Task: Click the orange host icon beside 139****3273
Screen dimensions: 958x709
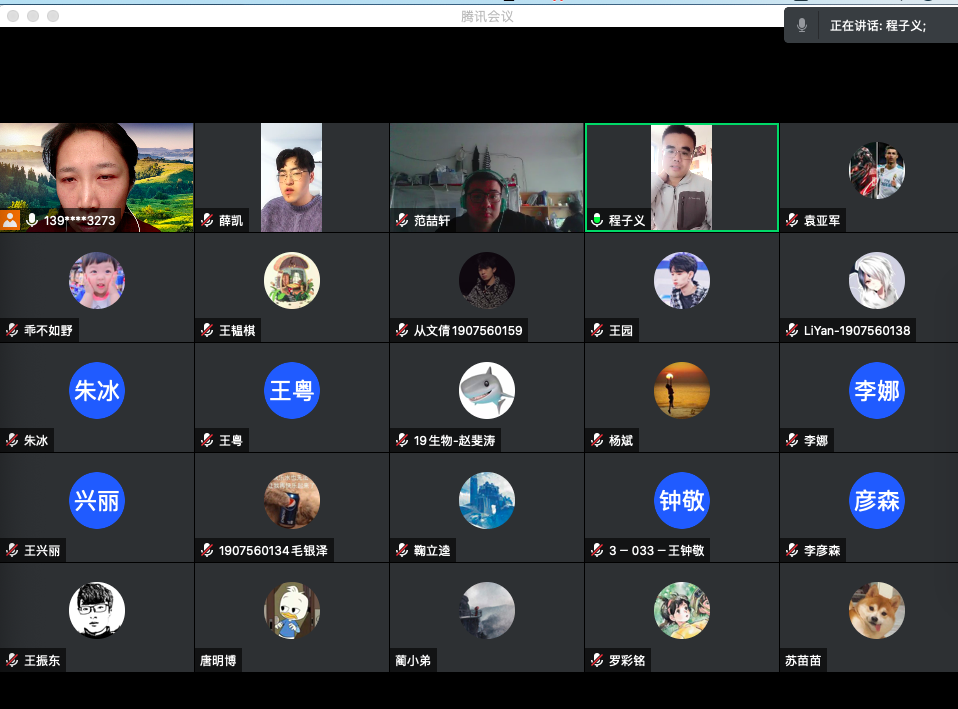Action: (x=11, y=220)
